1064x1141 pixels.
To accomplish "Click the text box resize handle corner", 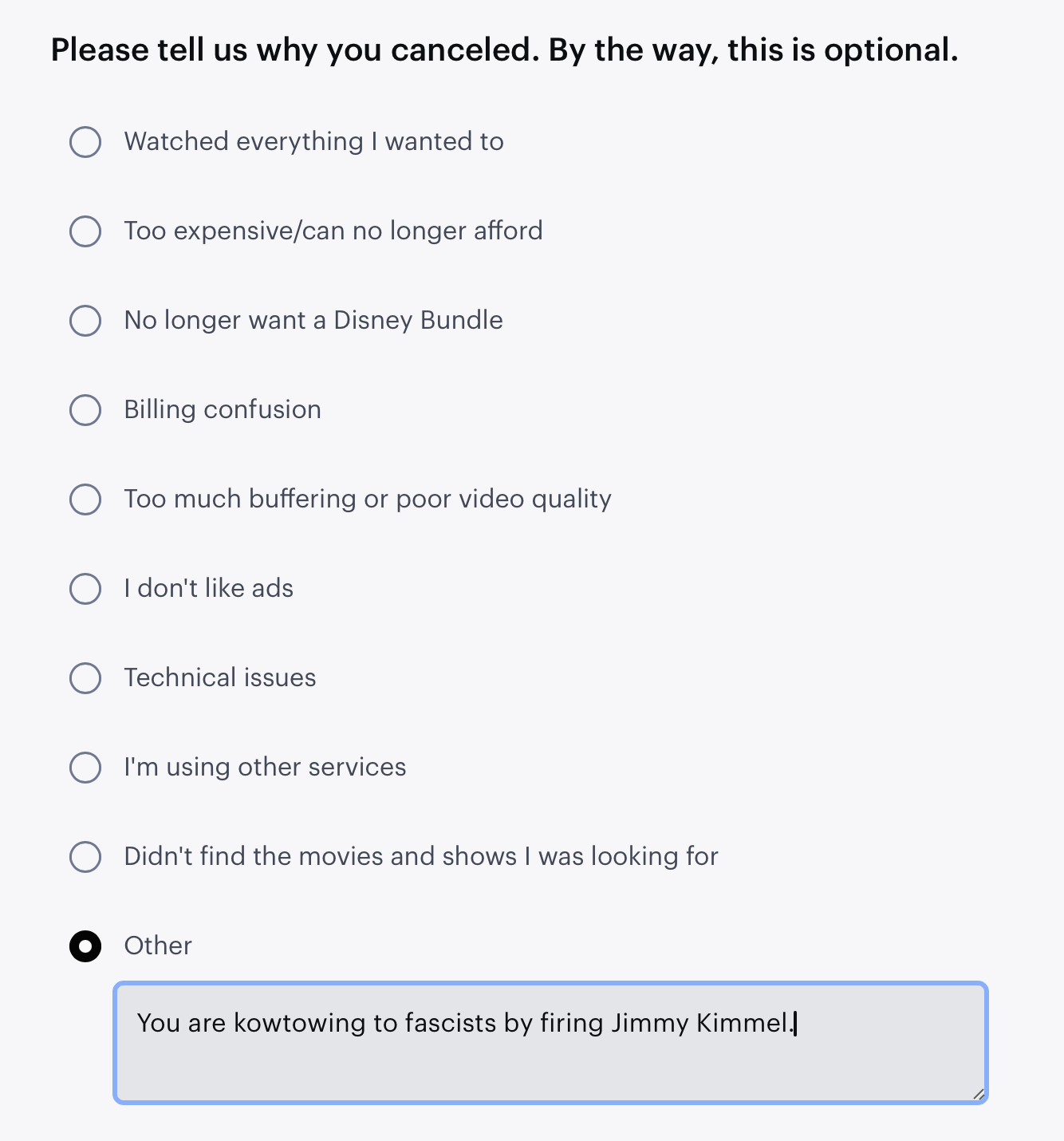I will pos(979,1094).
